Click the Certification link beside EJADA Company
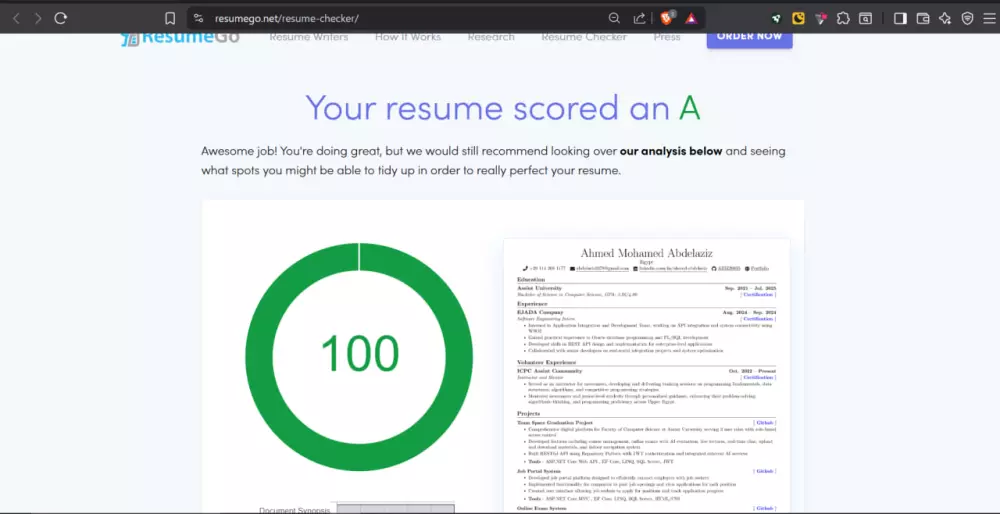This screenshot has width=1000, height=514. point(759,319)
